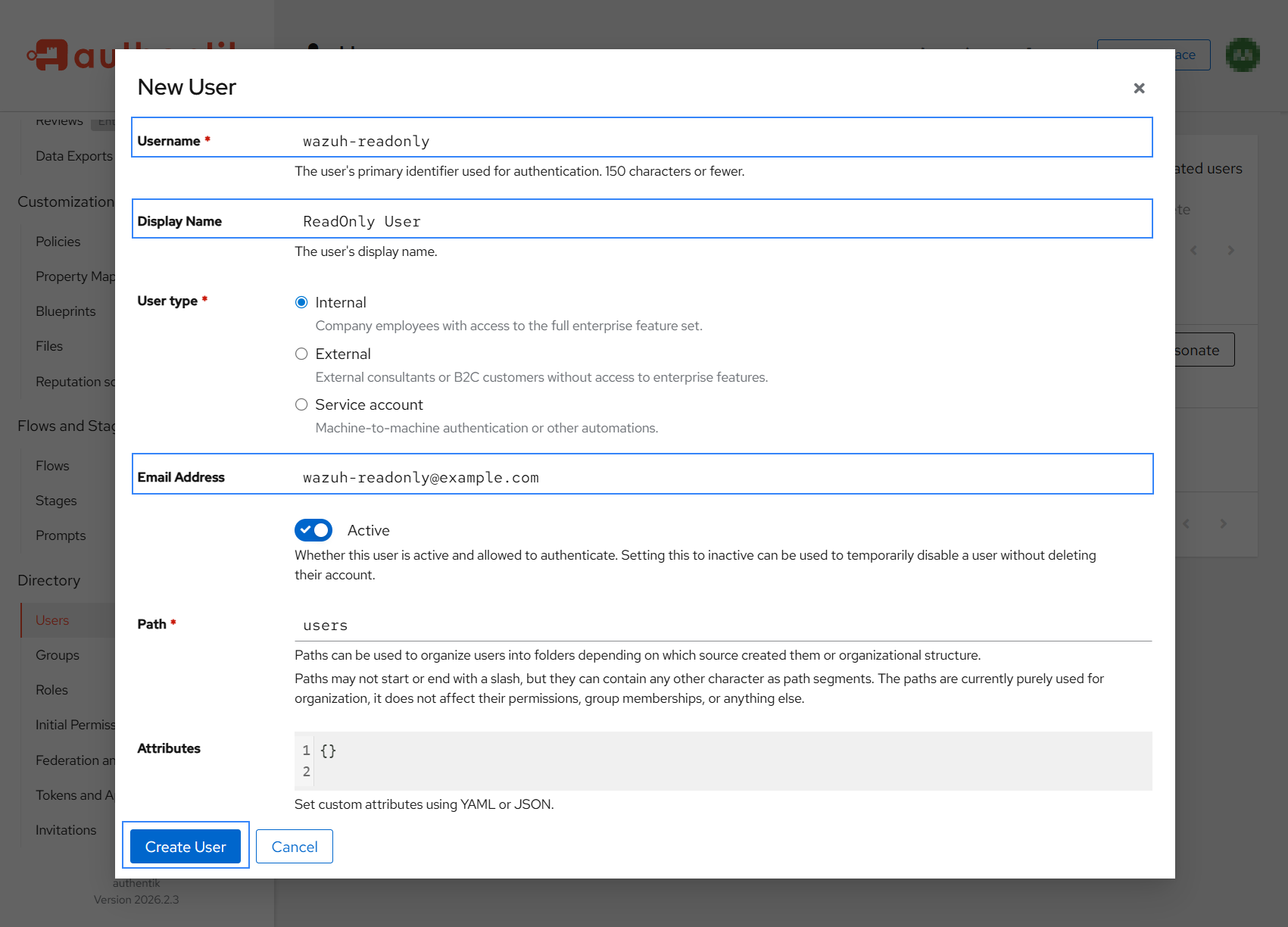Viewport: 1288px width, 927px height.
Task: Open Stages in the sidebar
Action: pos(56,501)
